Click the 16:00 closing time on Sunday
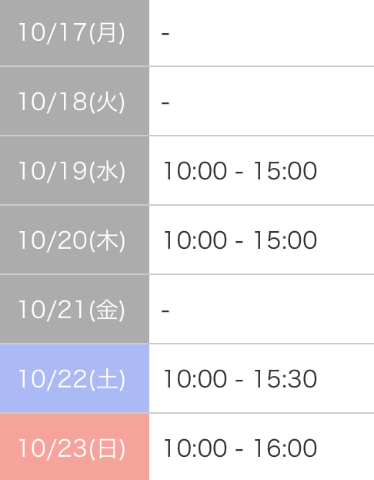The width and height of the screenshot is (374, 480). coord(285,448)
